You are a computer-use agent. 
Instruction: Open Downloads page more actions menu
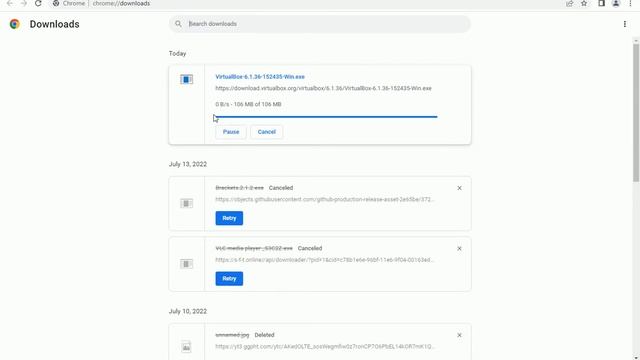coord(624,24)
